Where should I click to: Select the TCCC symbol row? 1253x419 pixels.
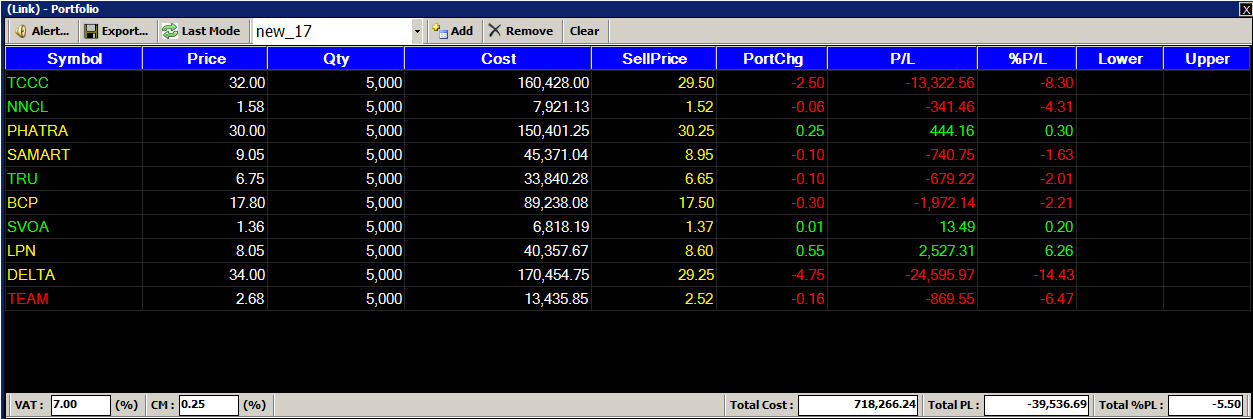(x=628, y=83)
